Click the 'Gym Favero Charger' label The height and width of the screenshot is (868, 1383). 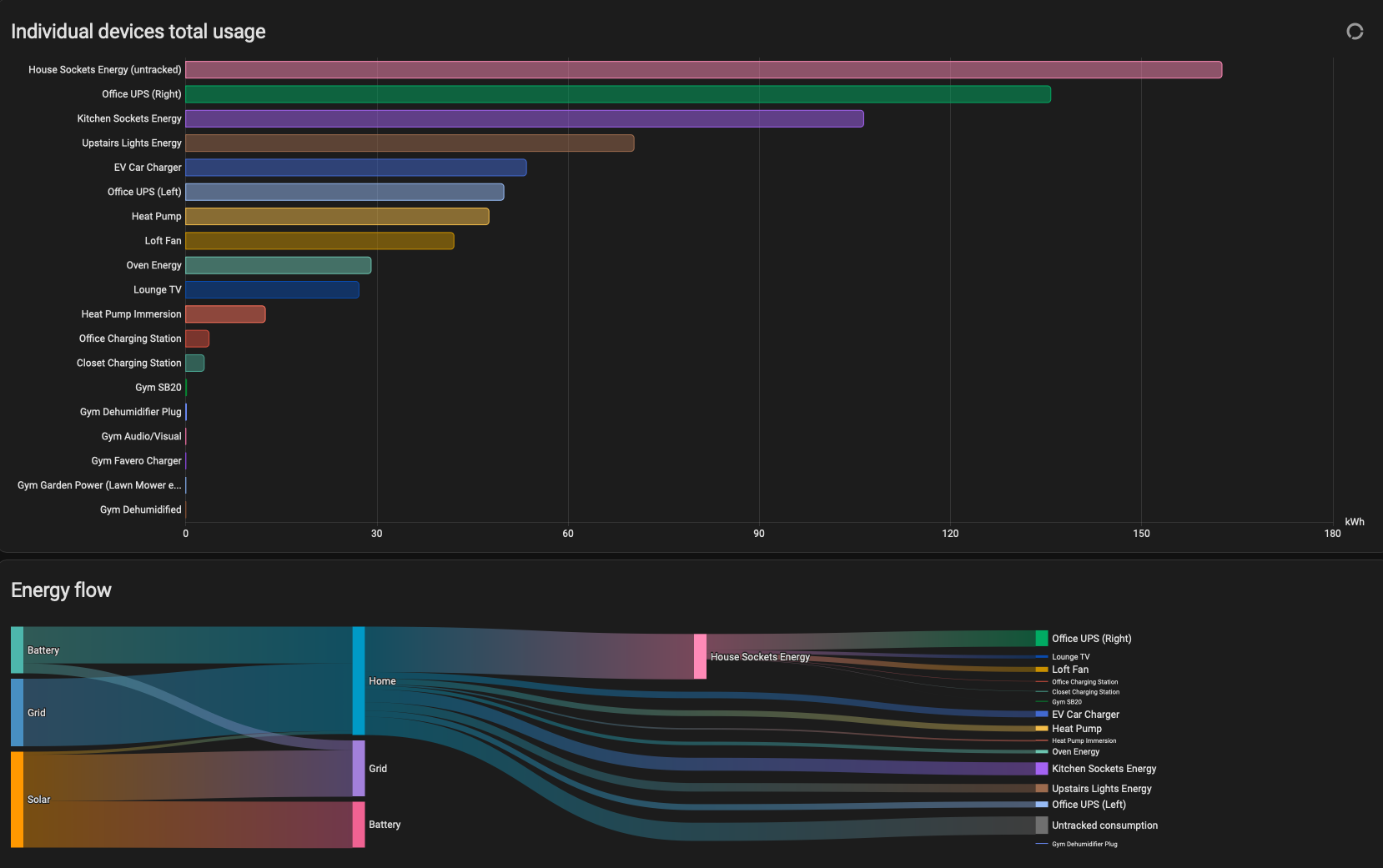(x=137, y=461)
